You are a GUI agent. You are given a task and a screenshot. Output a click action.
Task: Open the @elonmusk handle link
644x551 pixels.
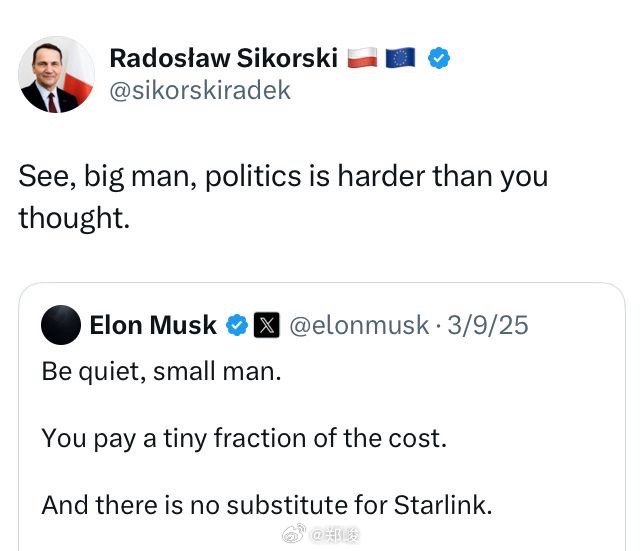click(358, 325)
